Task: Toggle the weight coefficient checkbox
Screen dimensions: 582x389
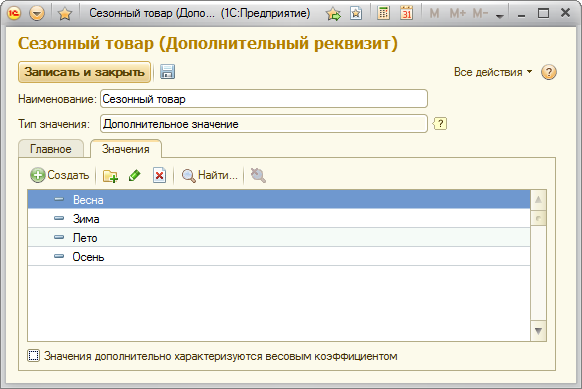Action: pyautogui.click(x=33, y=356)
